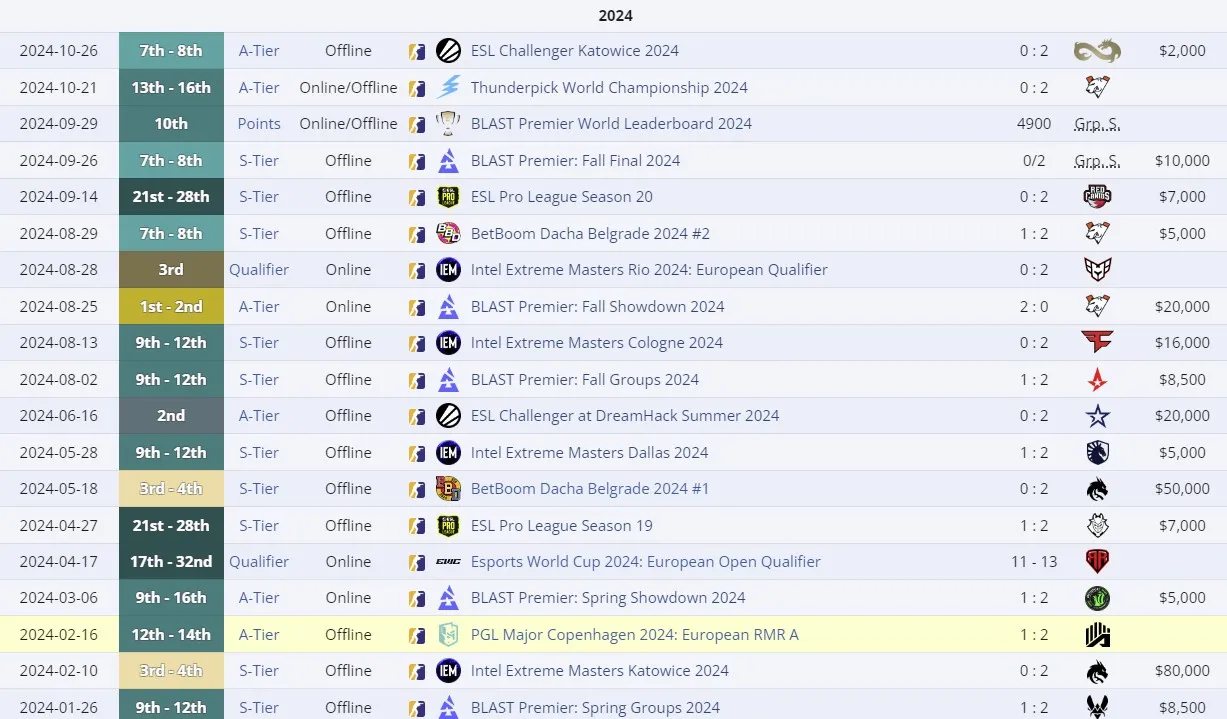Screen dimensions: 1227x719
Task: Click the BetBoom Dacha Belgrade 2024 #2 logo
Action: pyautogui.click(x=449, y=233)
